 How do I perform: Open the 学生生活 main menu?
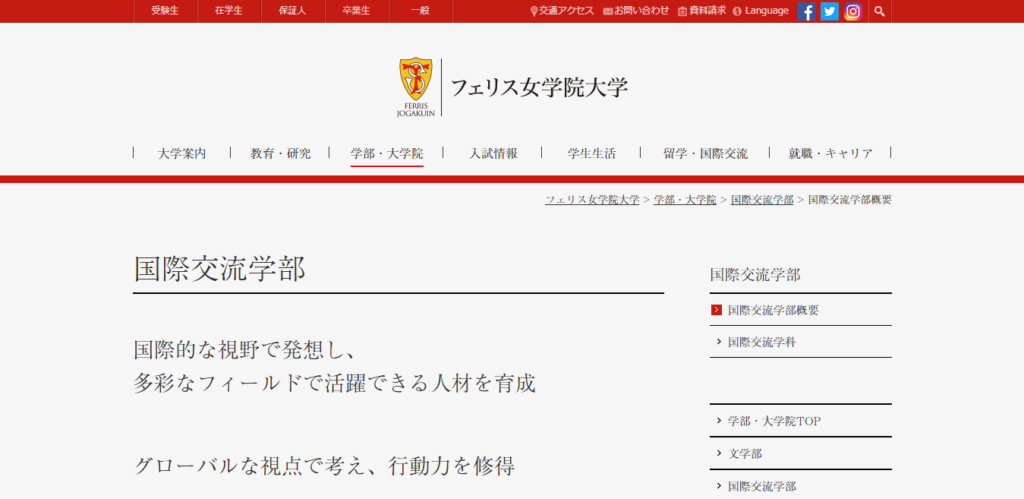pos(592,153)
